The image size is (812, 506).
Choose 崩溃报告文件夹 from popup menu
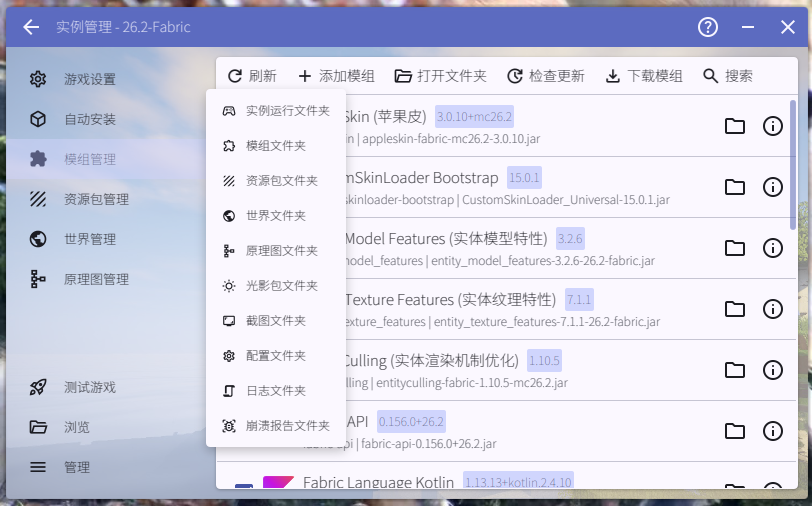pos(276,426)
